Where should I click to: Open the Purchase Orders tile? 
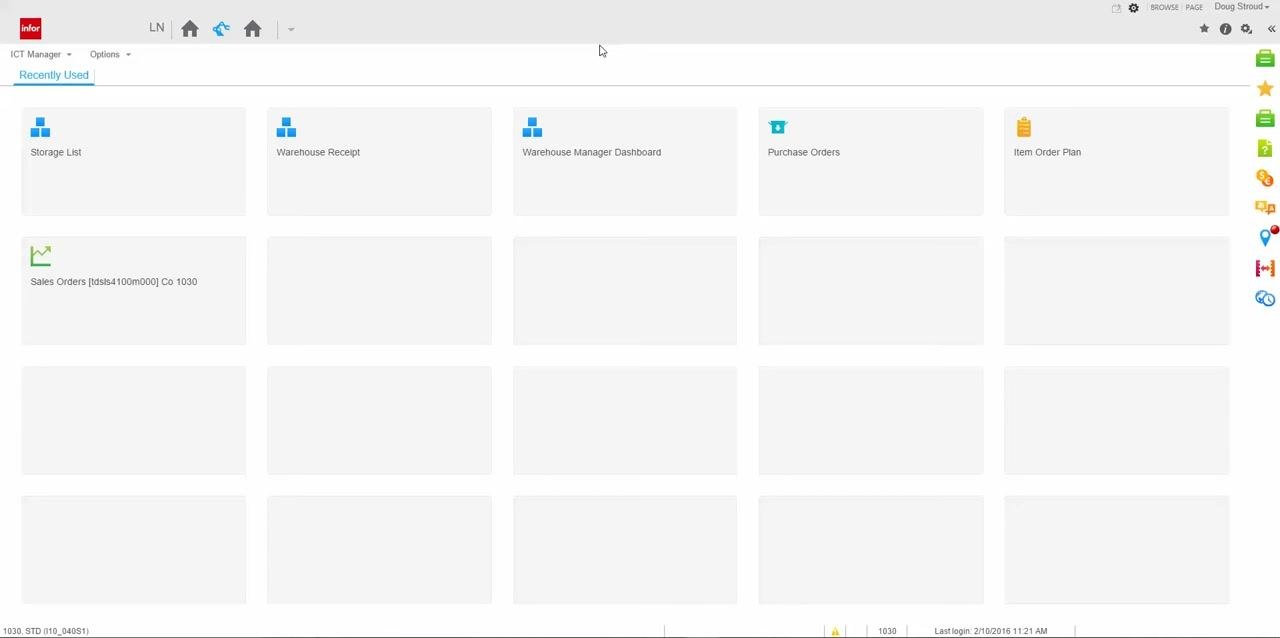(x=870, y=161)
